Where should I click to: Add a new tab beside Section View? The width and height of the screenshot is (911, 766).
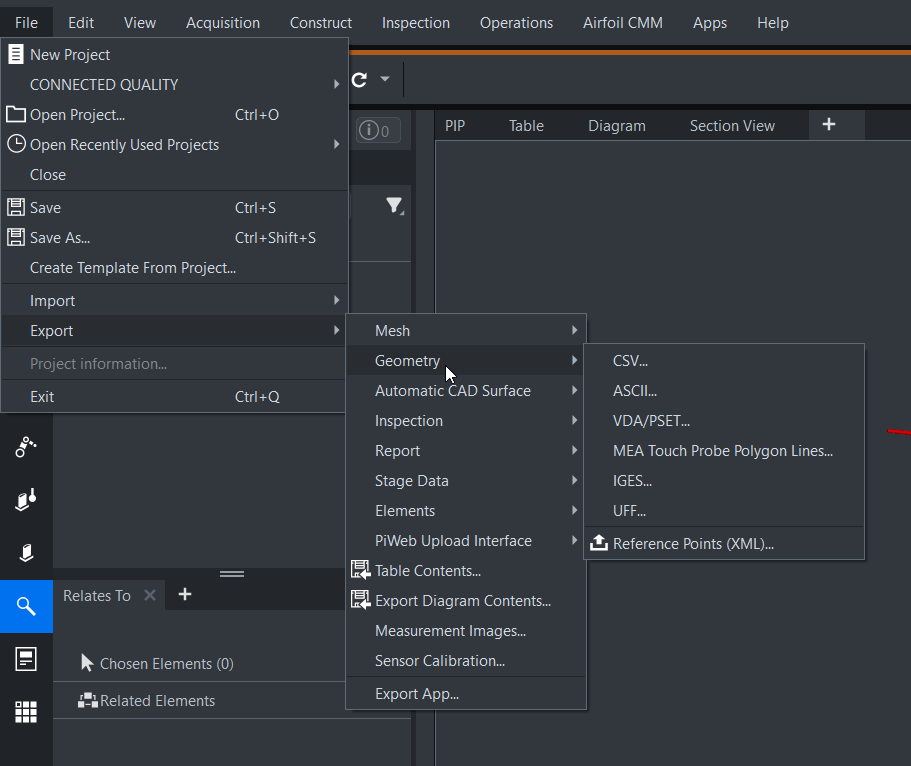point(828,124)
